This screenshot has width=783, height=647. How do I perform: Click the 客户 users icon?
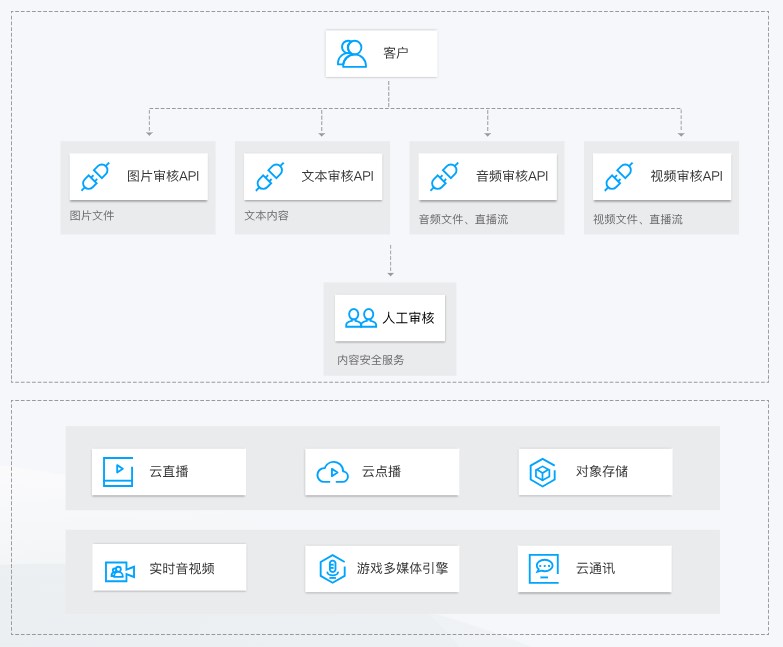352,54
